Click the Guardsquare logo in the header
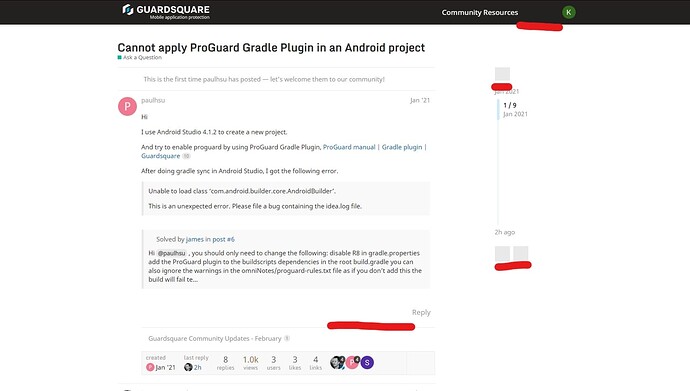This screenshot has width=690, height=391. tap(166, 12)
